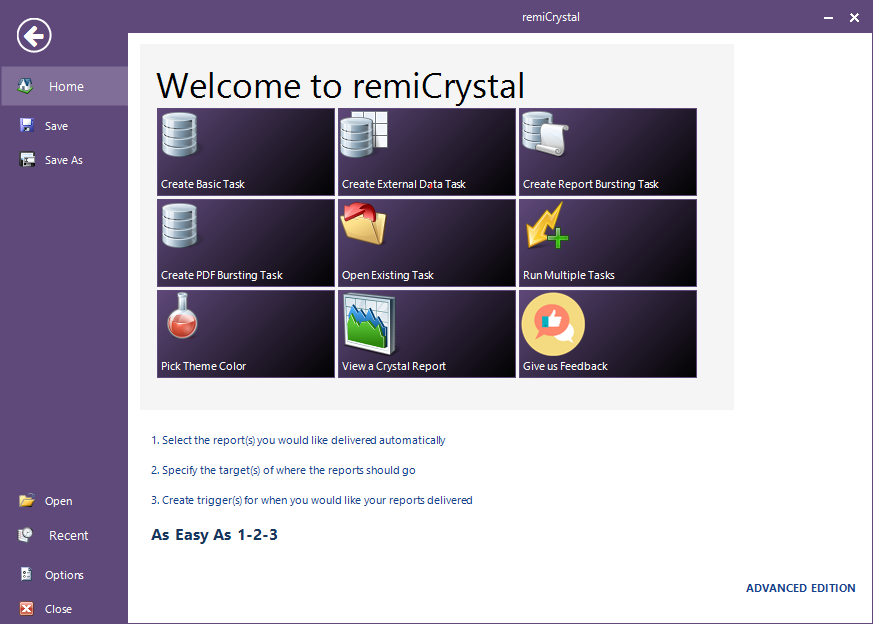Open the Create Basic Task tool
The image size is (873, 624).
(x=245, y=150)
